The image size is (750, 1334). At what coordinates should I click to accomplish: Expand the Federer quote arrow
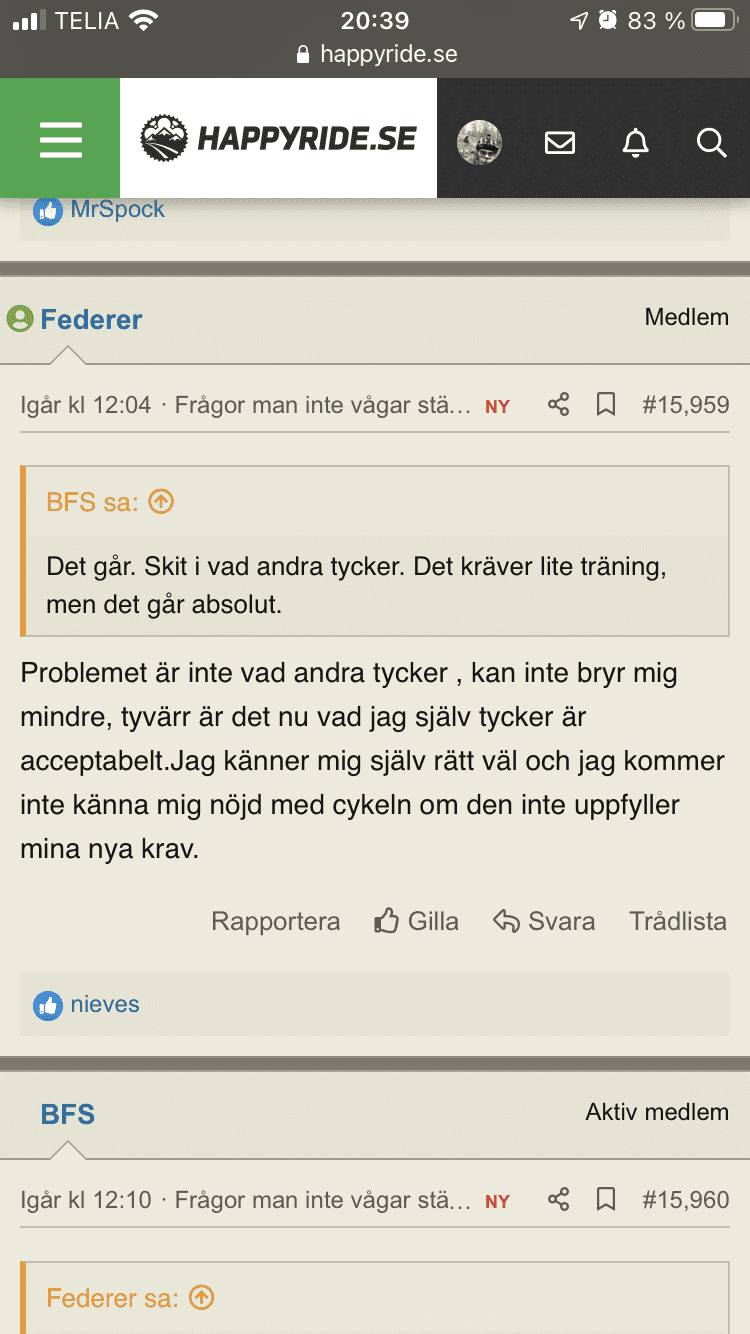pos(202,1298)
